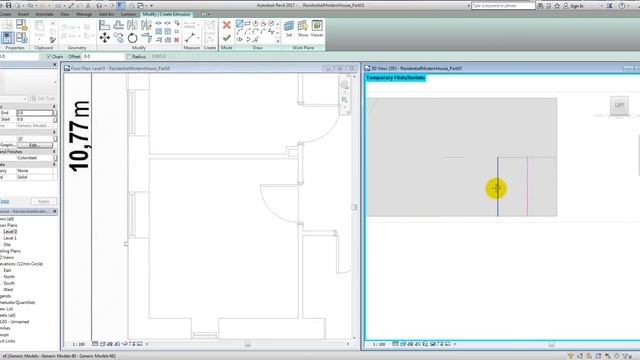Click the search keyword input box
Viewport: 640px width, 360px height.
pyautogui.click(x=503, y=6)
